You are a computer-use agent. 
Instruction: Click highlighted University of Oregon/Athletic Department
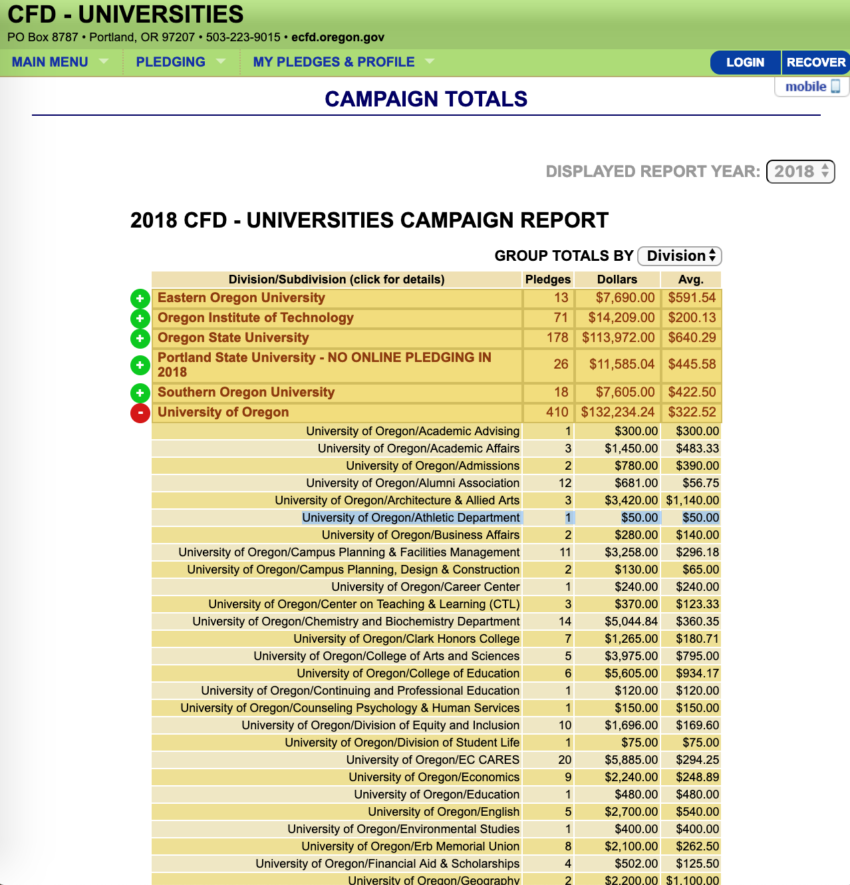[411, 518]
